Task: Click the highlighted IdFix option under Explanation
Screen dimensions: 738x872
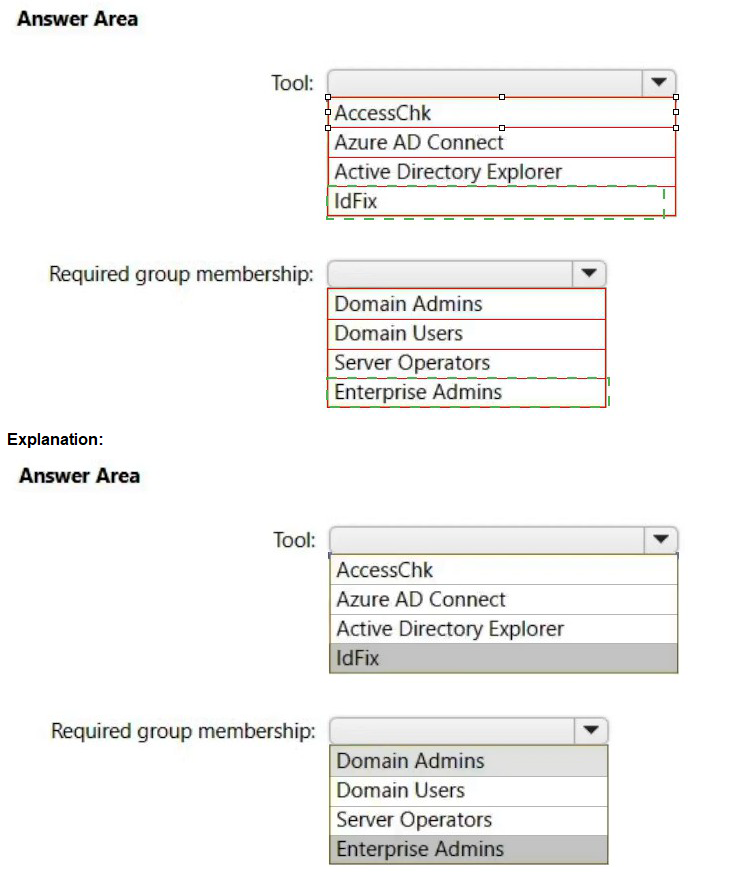Action: click(x=503, y=658)
